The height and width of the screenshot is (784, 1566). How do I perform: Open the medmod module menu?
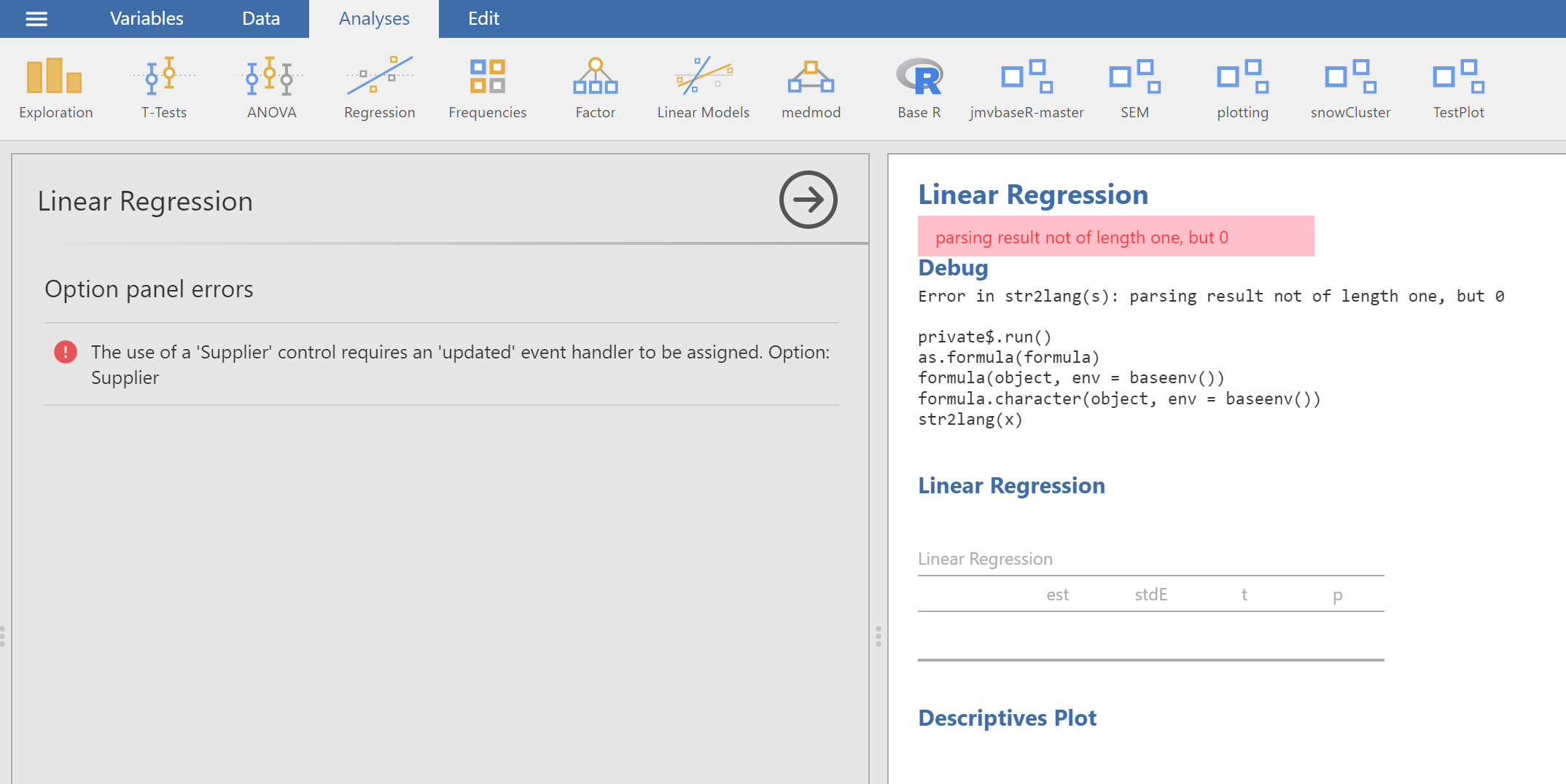point(811,87)
